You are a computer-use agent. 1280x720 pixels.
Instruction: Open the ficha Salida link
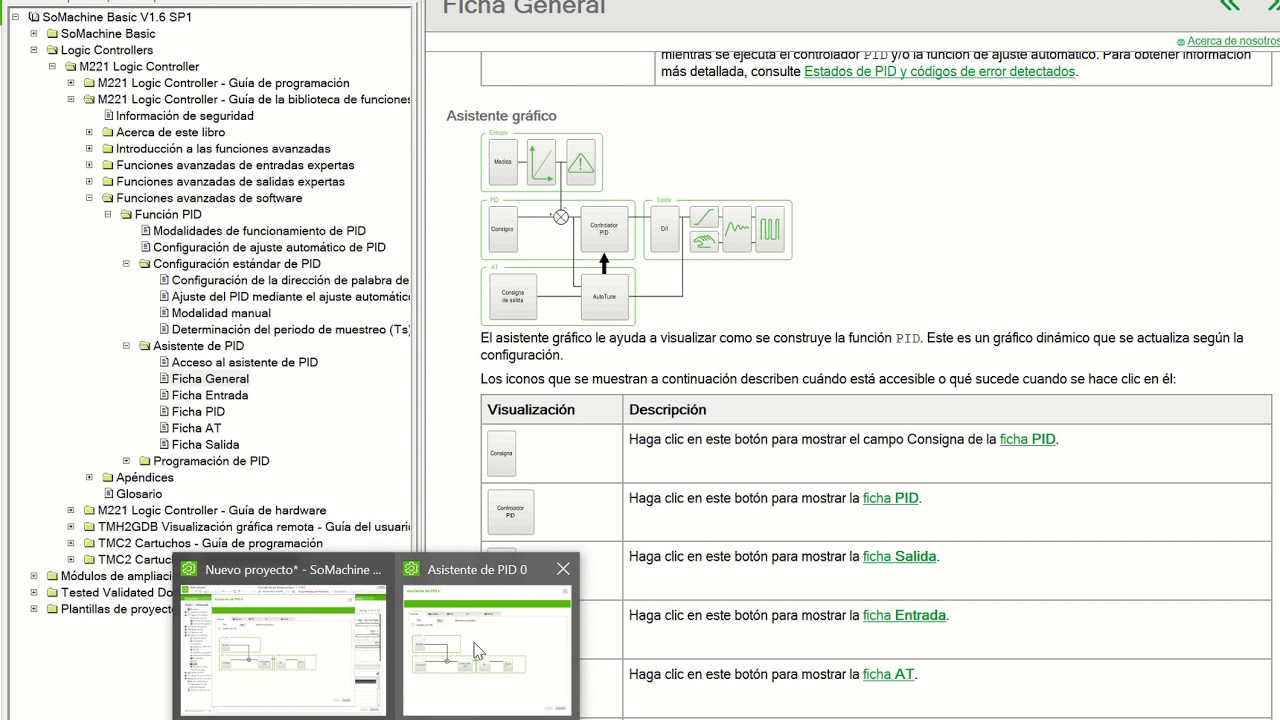coord(899,557)
